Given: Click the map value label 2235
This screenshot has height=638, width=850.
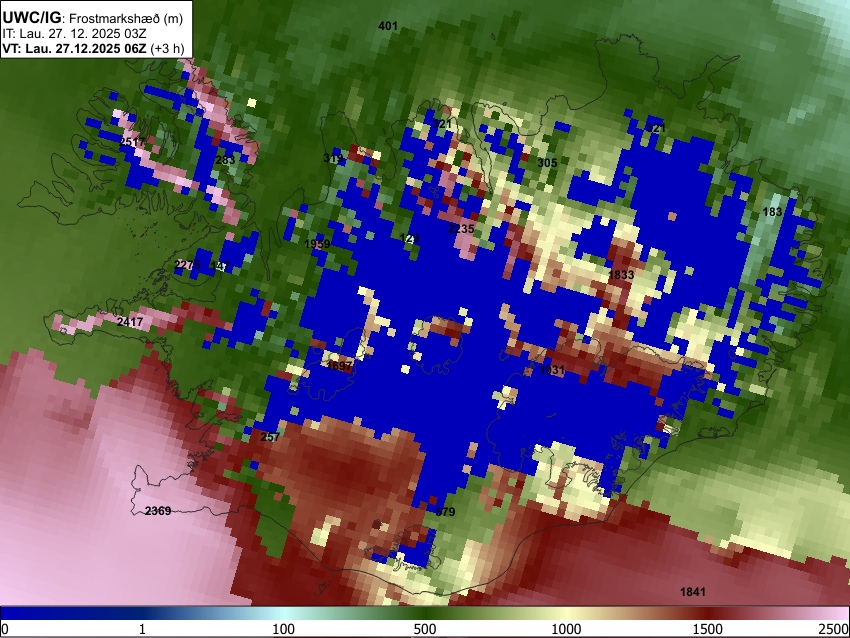Looking at the screenshot, I should tap(461, 229).
